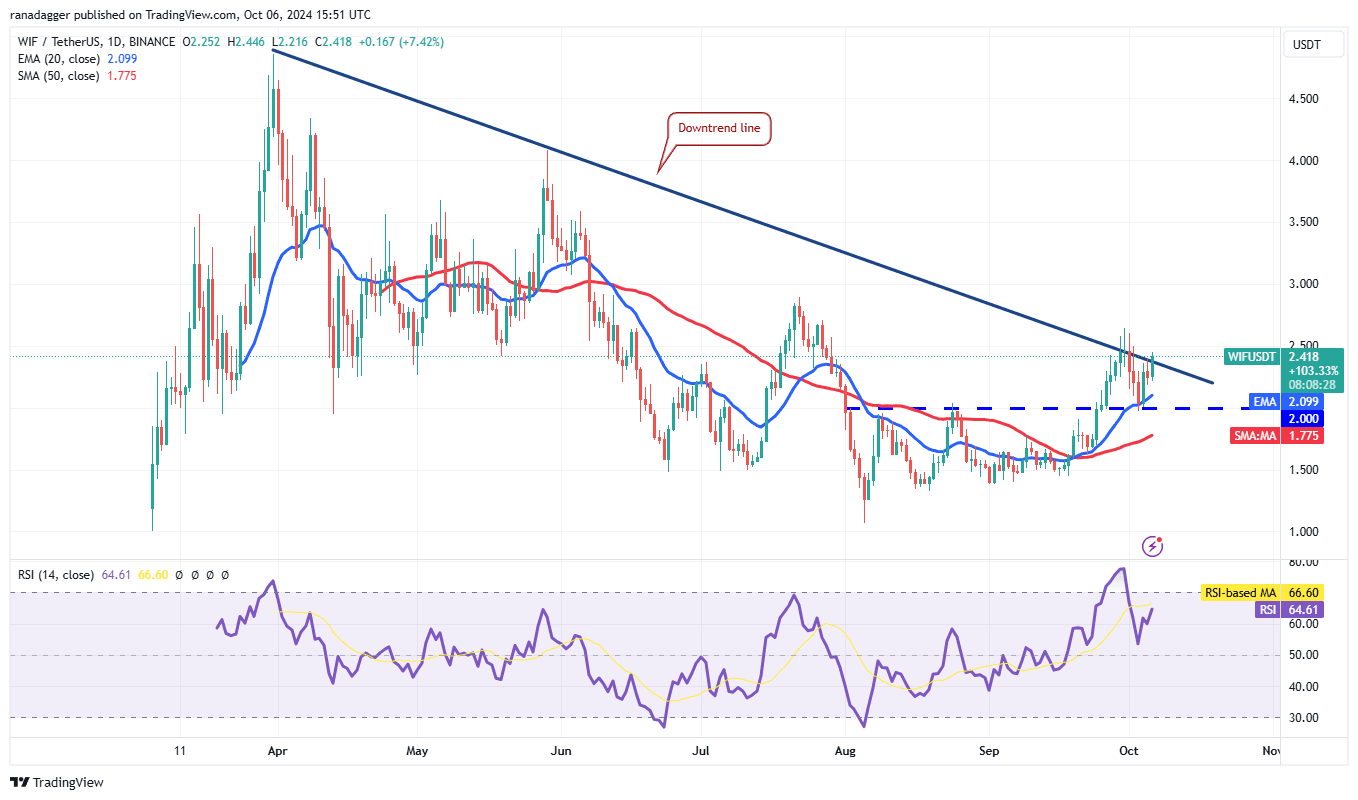Select the dark blue downtrend line
The height and width of the screenshot is (800, 1358).
click(x=742, y=216)
